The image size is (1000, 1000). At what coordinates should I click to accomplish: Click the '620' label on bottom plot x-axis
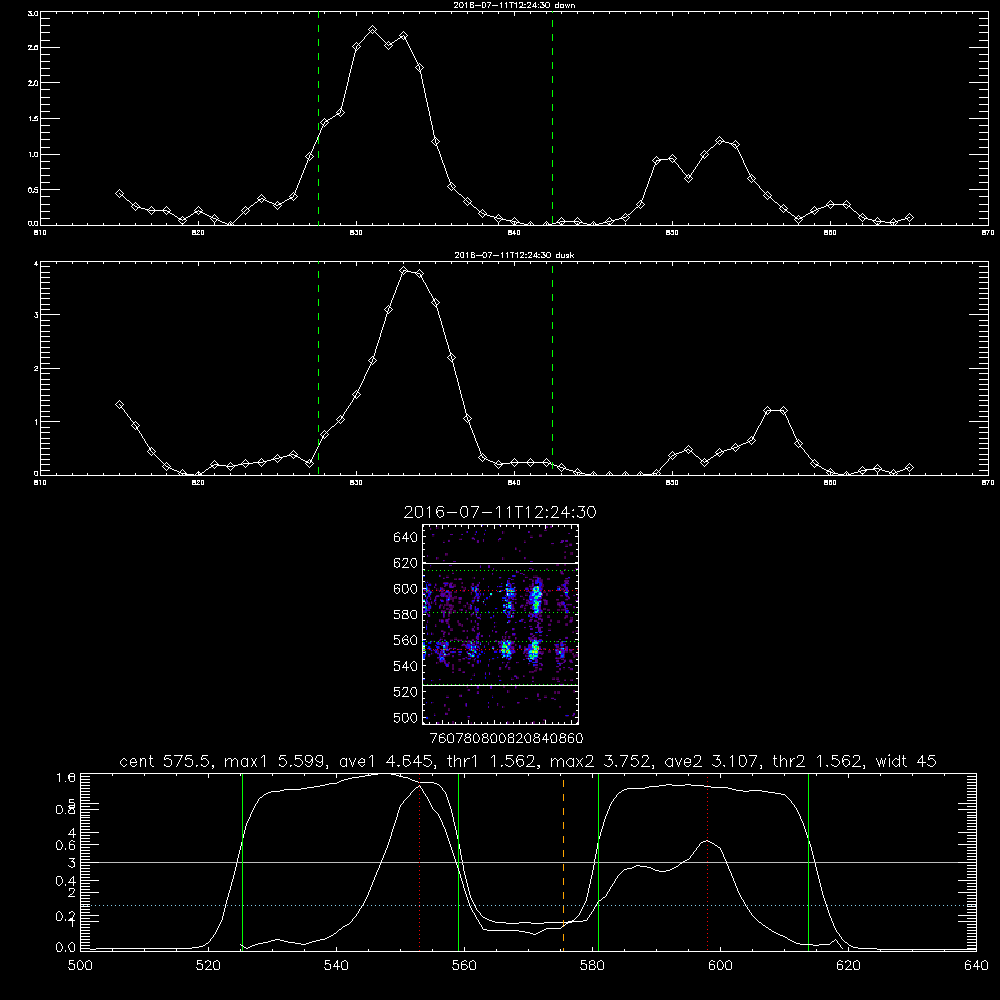848,966
